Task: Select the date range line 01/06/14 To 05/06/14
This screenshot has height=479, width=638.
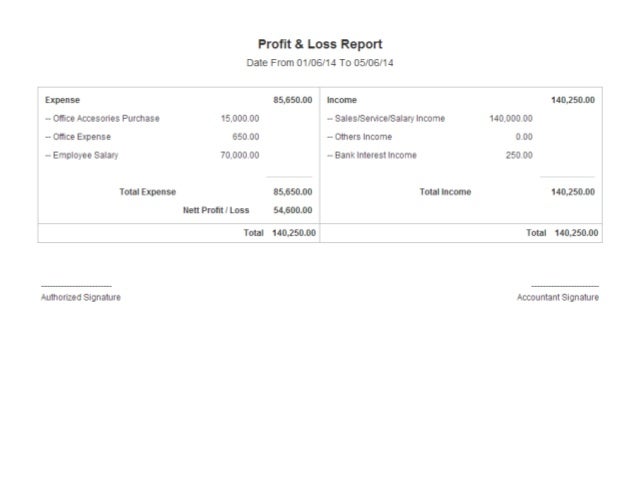Action: click(x=320, y=63)
